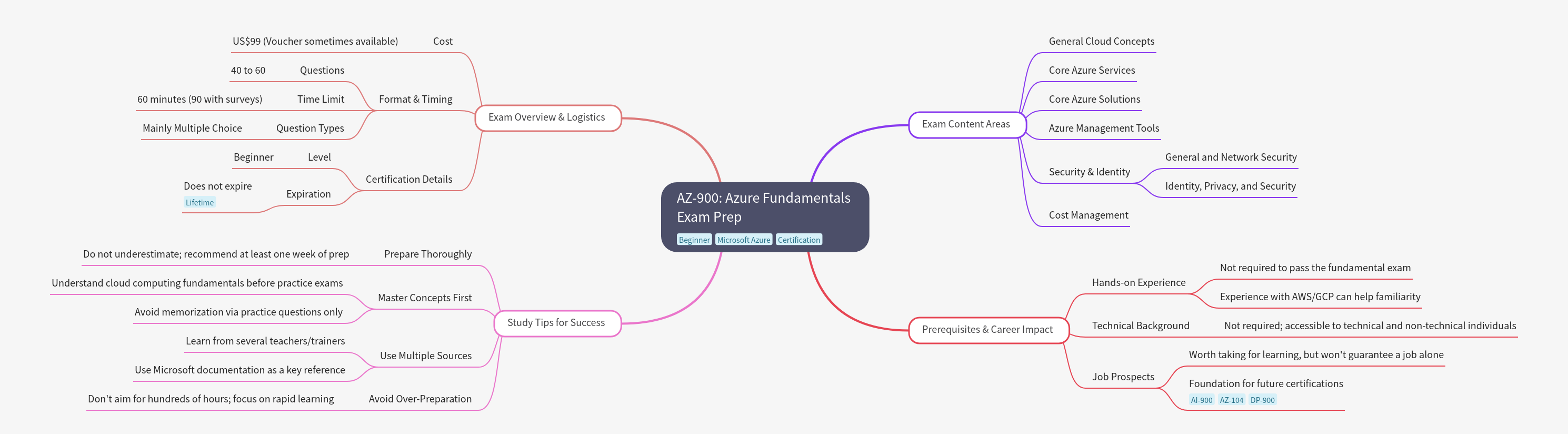
Task: Click Use Microsoft documentation as a key reference
Action: 240,370
